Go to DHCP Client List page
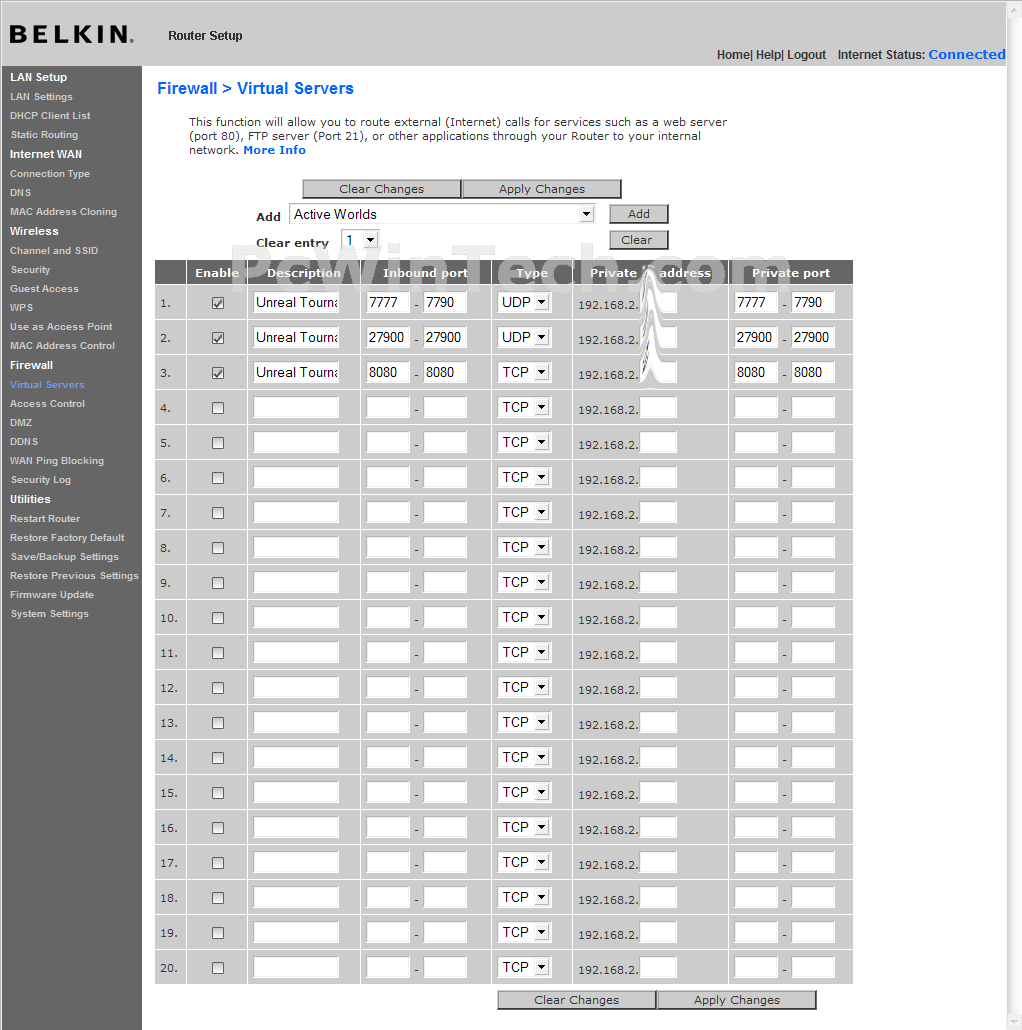This screenshot has height=1030, width=1022. click(x=50, y=116)
